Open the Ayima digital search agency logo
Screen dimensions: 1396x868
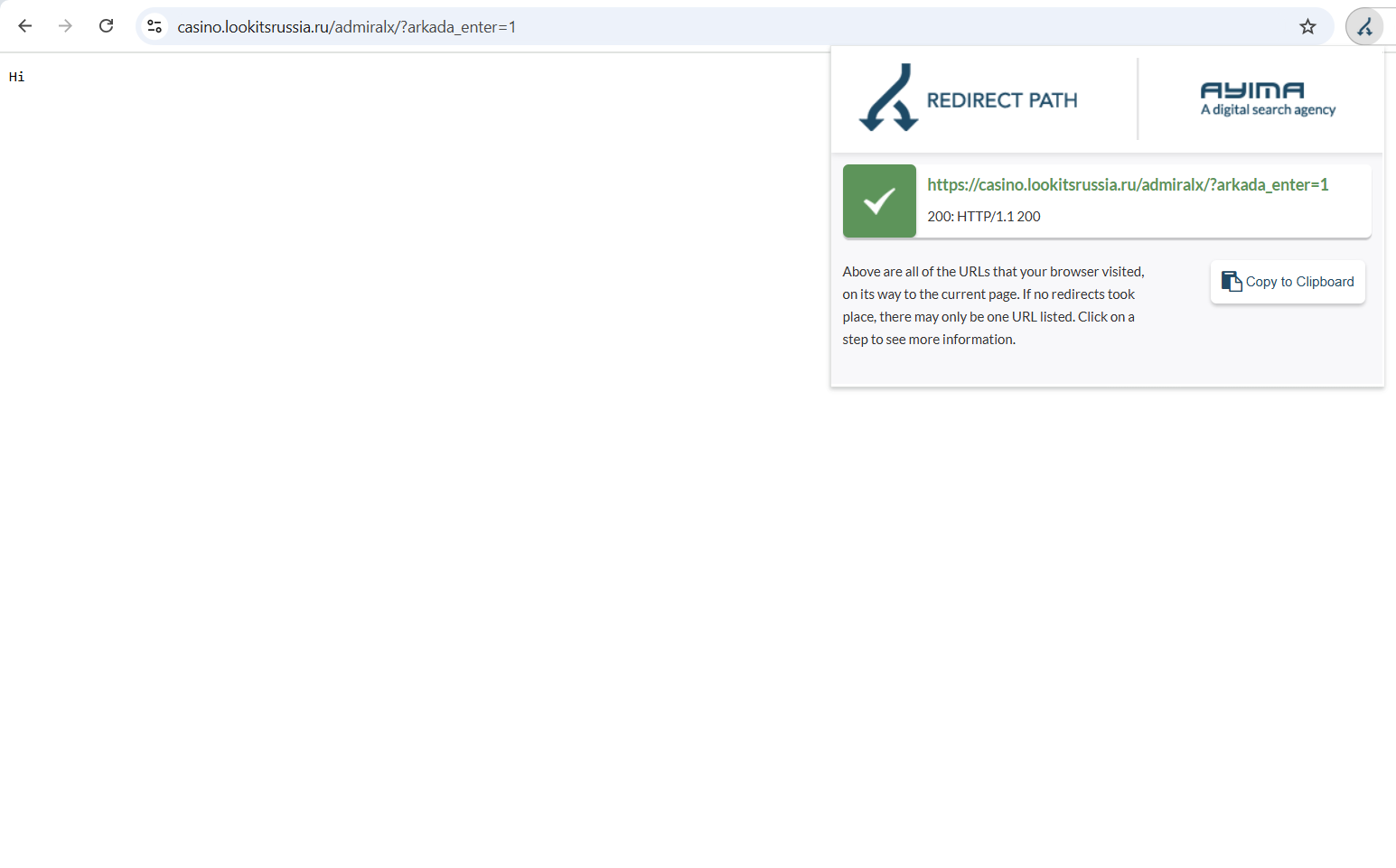coord(1268,99)
